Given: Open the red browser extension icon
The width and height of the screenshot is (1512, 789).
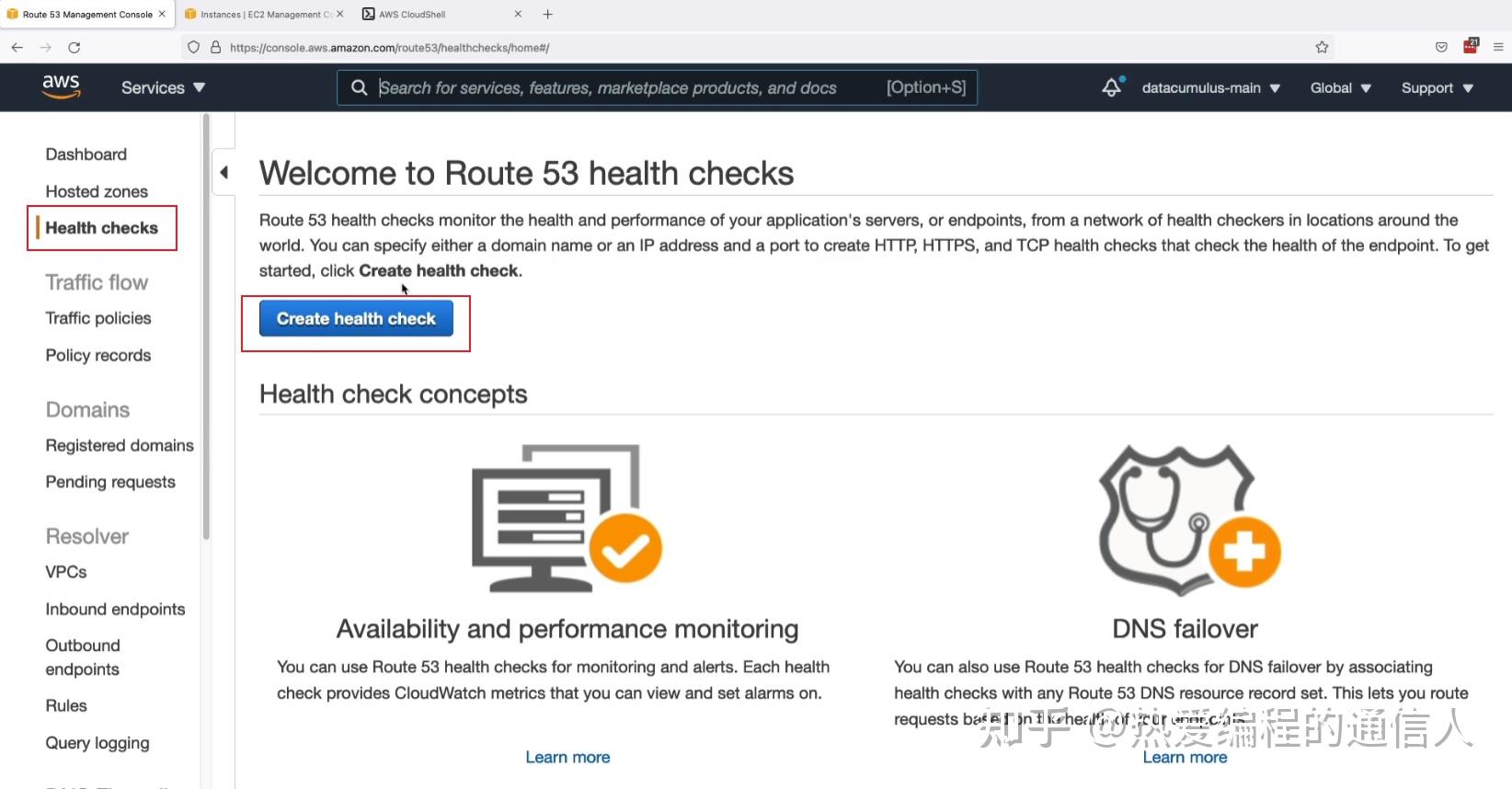Looking at the screenshot, I should pyautogui.click(x=1471, y=45).
